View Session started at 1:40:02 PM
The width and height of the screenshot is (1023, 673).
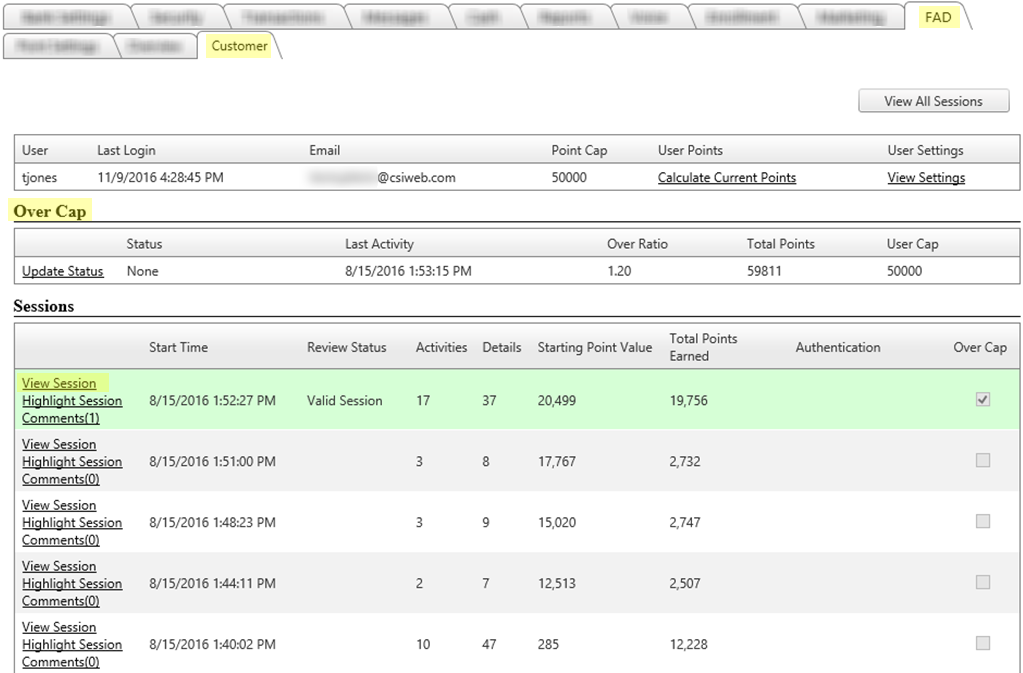pos(59,627)
